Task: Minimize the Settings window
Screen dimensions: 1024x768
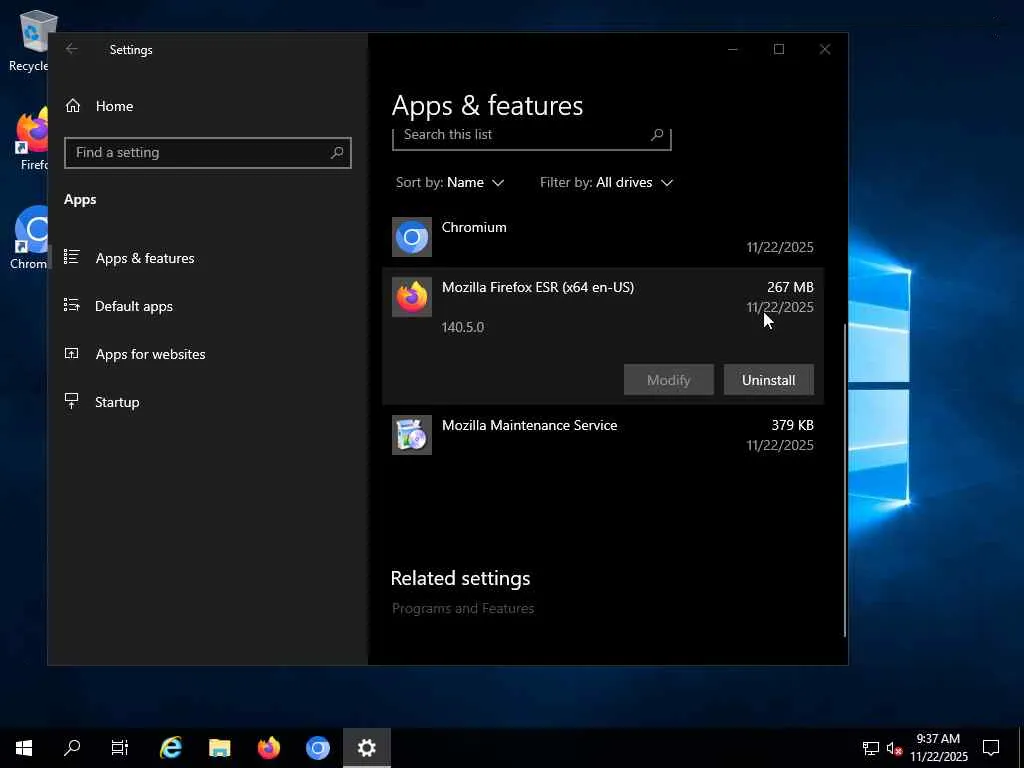Action: click(733, 49)
